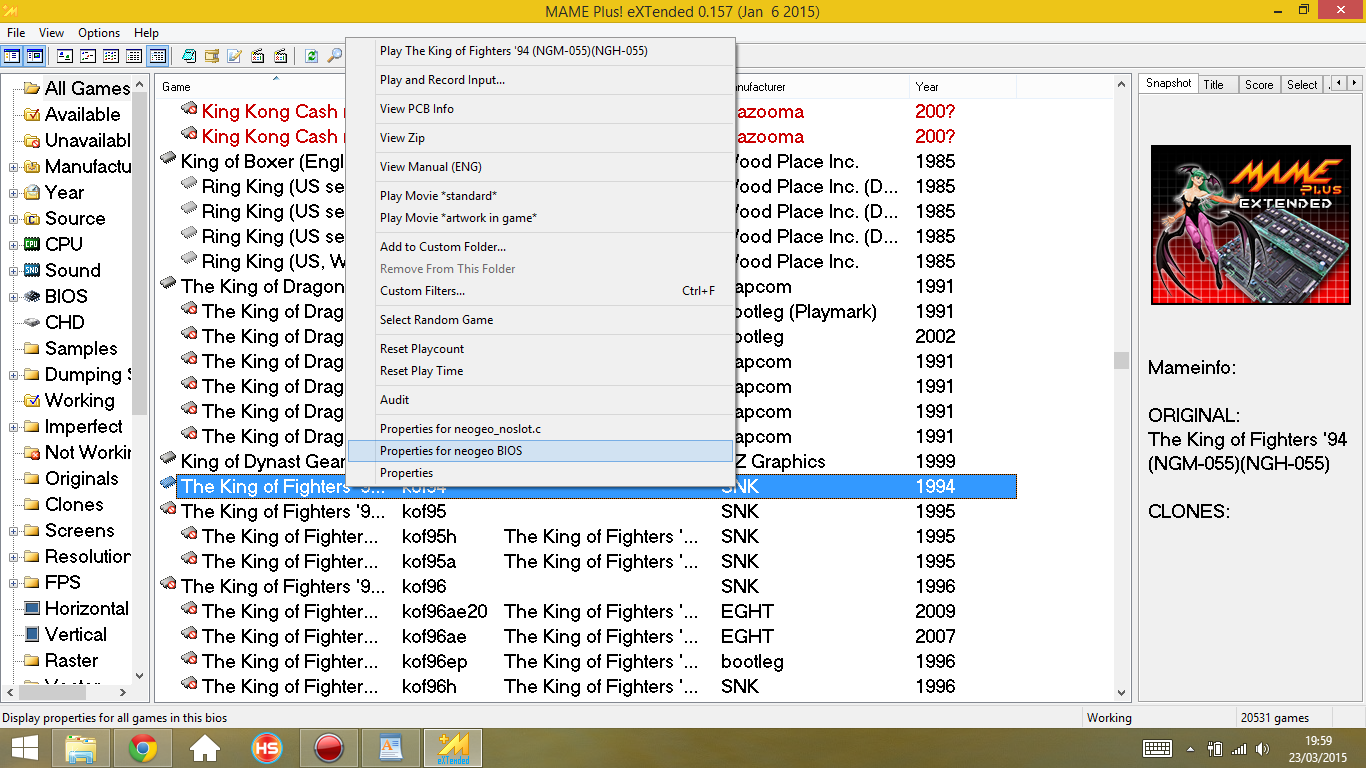Expand the Sound tree node
The image size is (1366, 768).
click(x=14, y=271)
